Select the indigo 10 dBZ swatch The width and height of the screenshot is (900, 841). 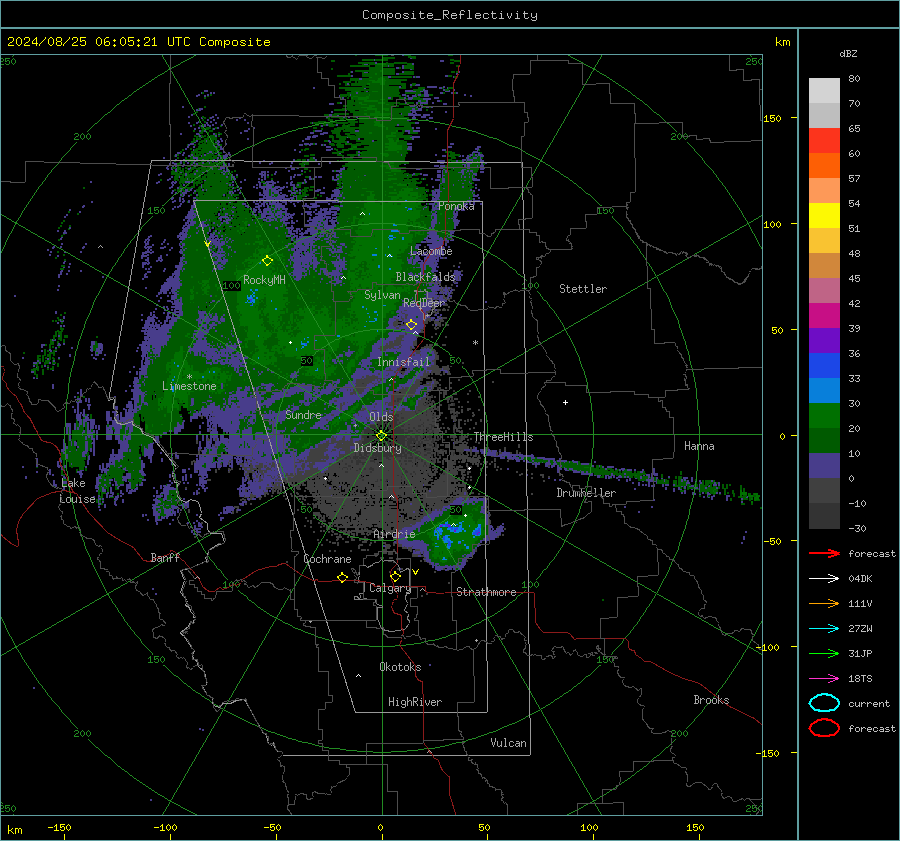(824, 465)
